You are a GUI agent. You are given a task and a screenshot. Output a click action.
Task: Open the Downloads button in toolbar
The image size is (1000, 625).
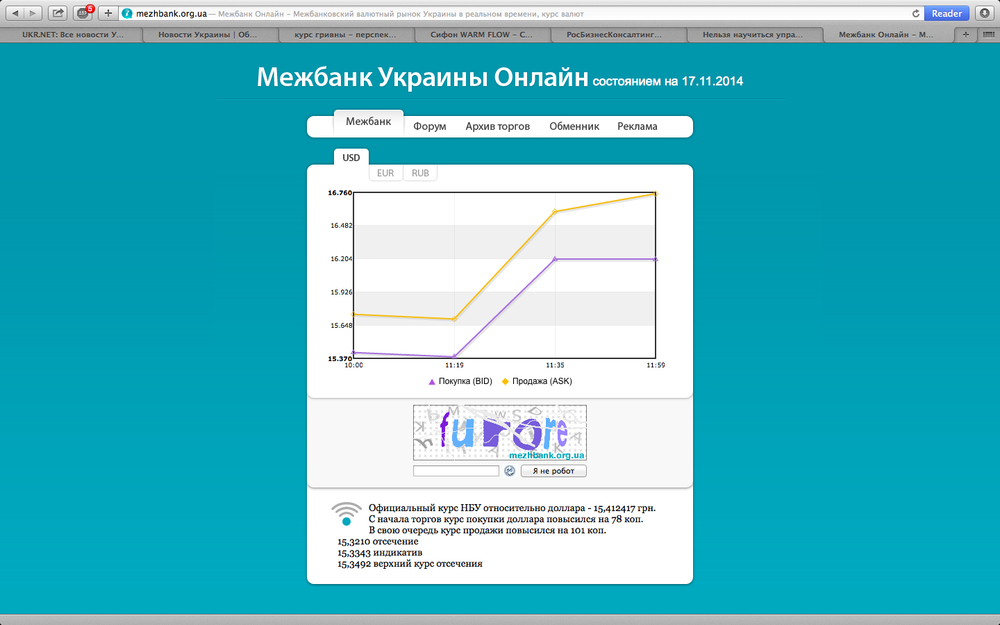coord(984,13)
